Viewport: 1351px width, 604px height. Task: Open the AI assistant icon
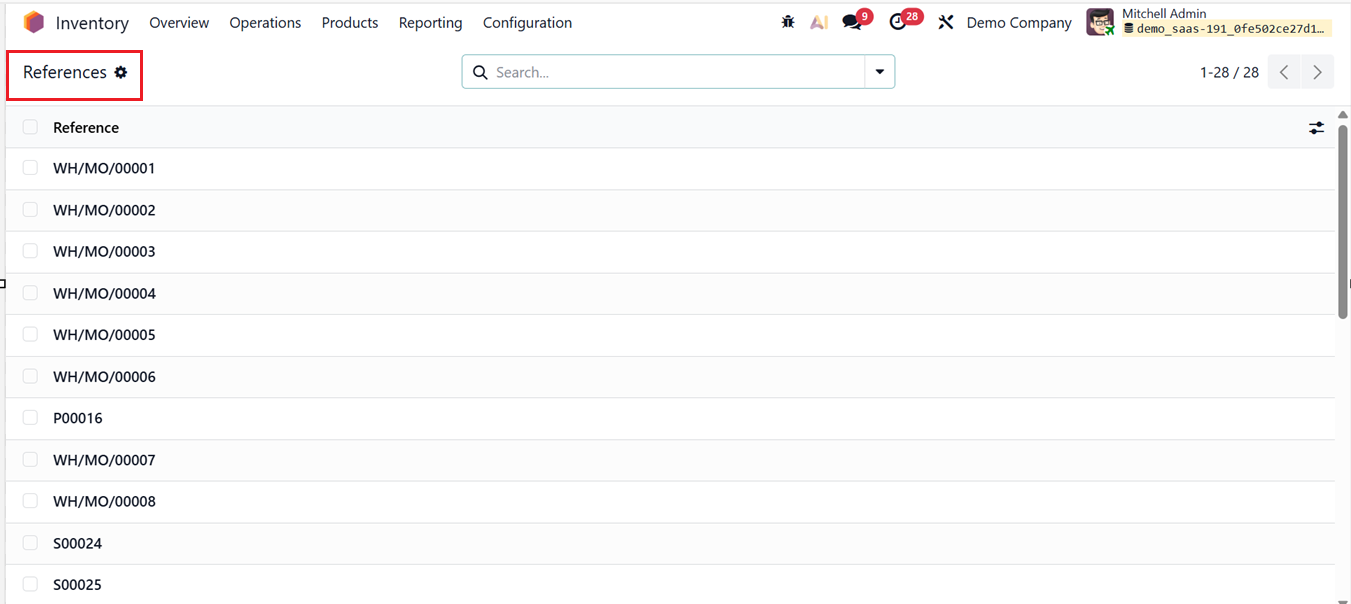click(818, 21)
